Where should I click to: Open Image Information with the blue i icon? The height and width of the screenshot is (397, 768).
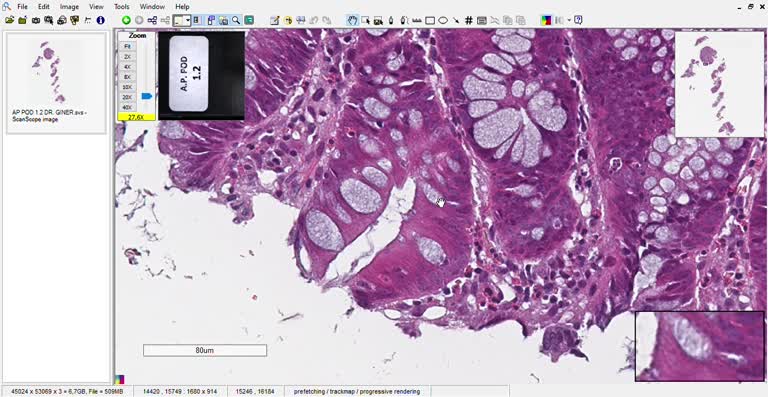(x=100, y=20)
